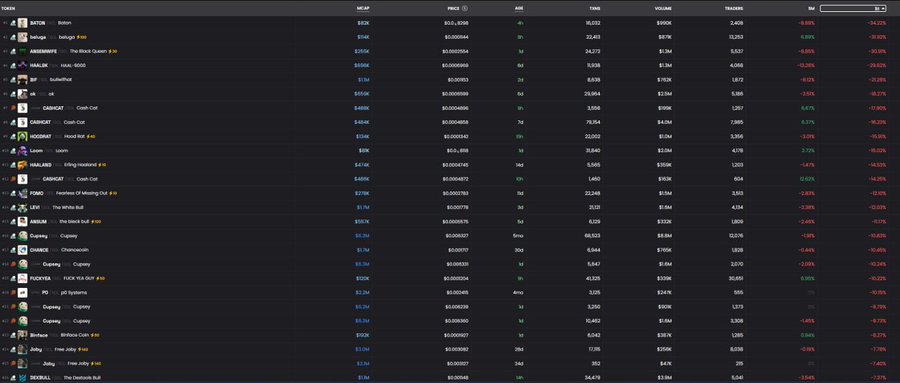Sort by the MCAP column header

(363, 9)
